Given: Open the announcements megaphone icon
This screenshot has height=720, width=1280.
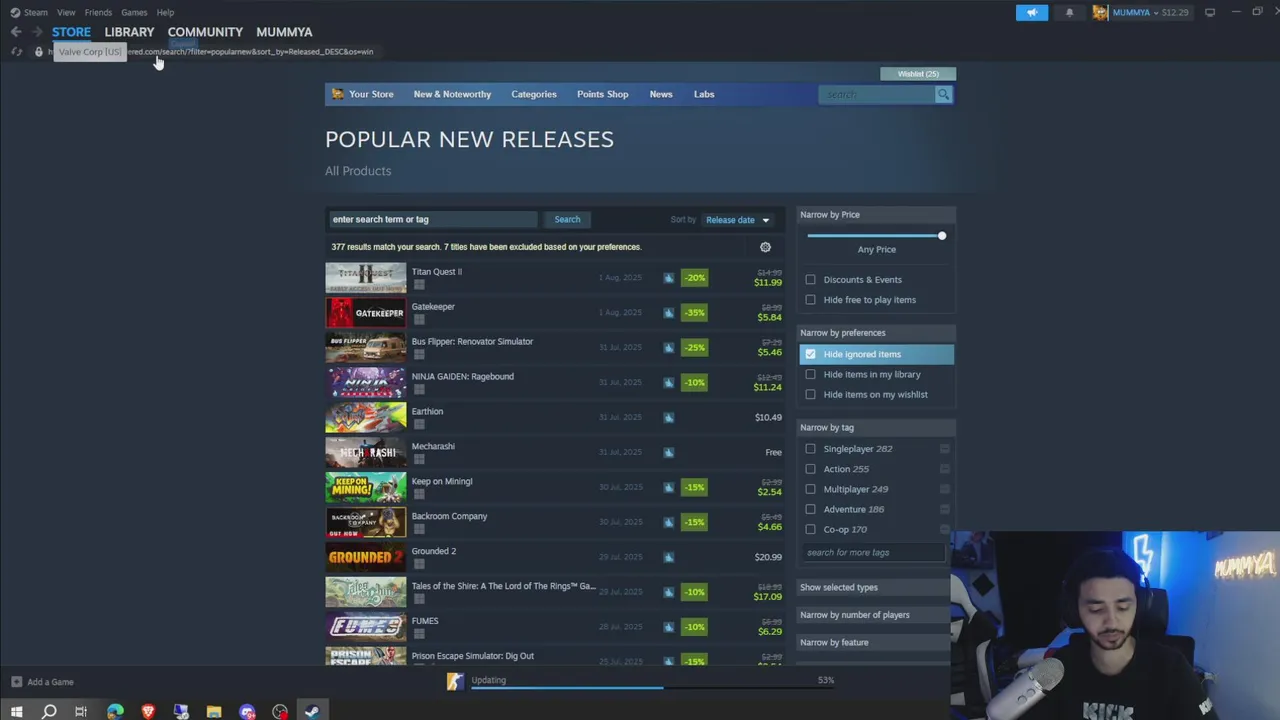Looking at the screenshot, I should [1032, 13].
